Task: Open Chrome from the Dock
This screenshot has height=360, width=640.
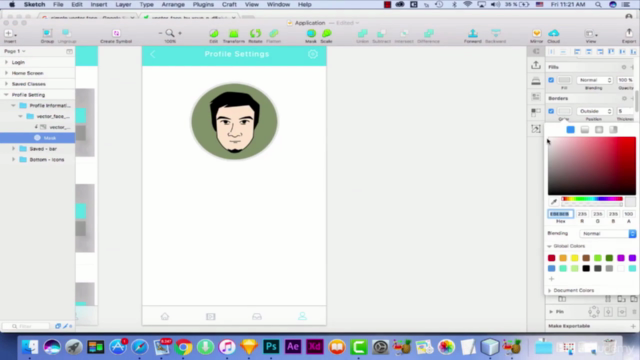Action: coord(184,347)
